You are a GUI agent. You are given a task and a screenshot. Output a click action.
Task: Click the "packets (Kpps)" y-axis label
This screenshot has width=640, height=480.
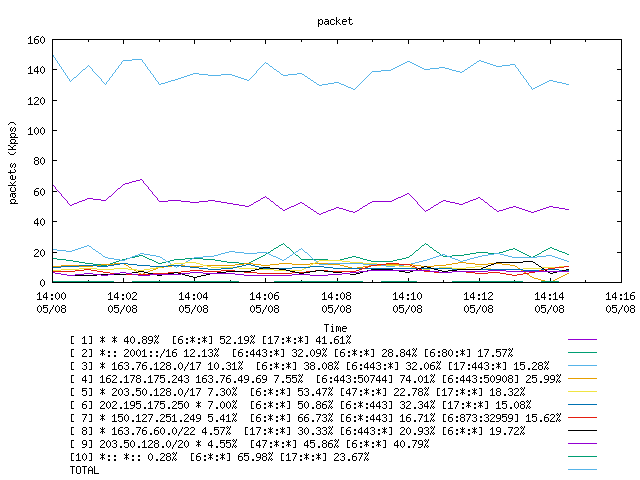[x=13, y=162]
